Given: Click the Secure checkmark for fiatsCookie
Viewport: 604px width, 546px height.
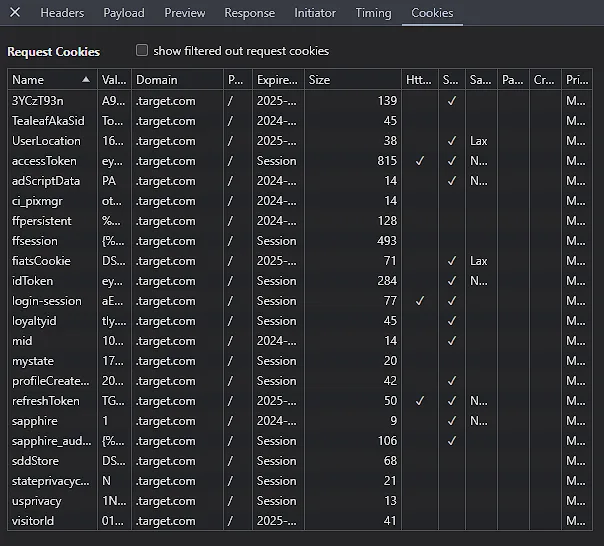Looking at the screenshot, I should click(452, 261).
